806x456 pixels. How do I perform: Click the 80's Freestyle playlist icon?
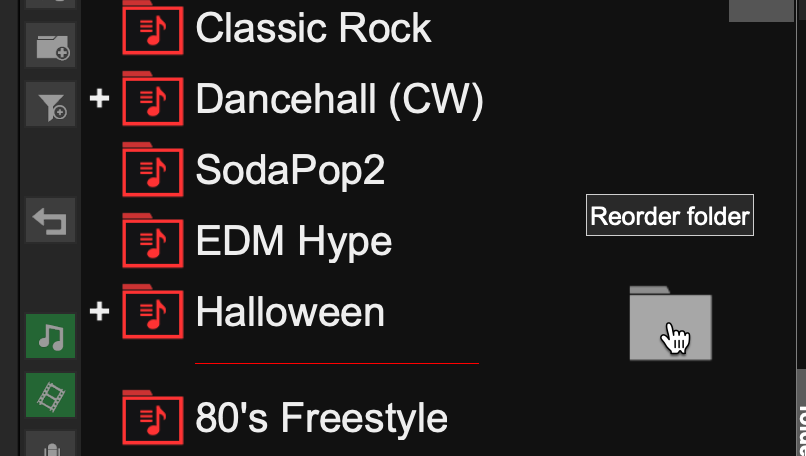[x=153, y=417]
